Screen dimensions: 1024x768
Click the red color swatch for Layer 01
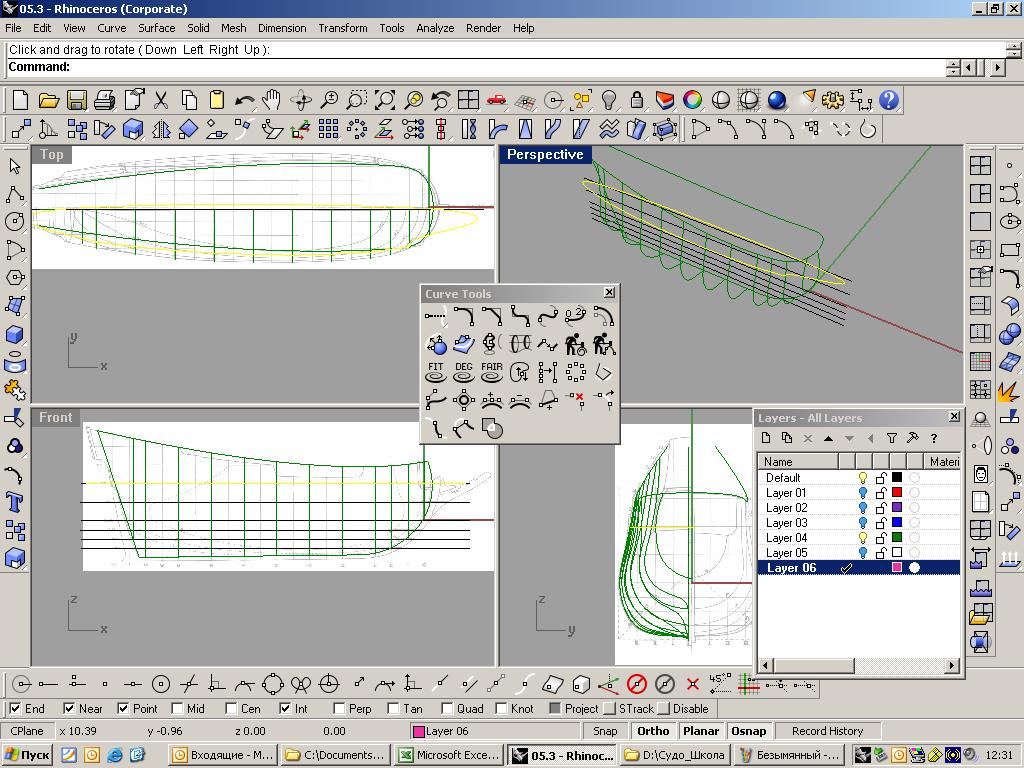tap(897, 493)
